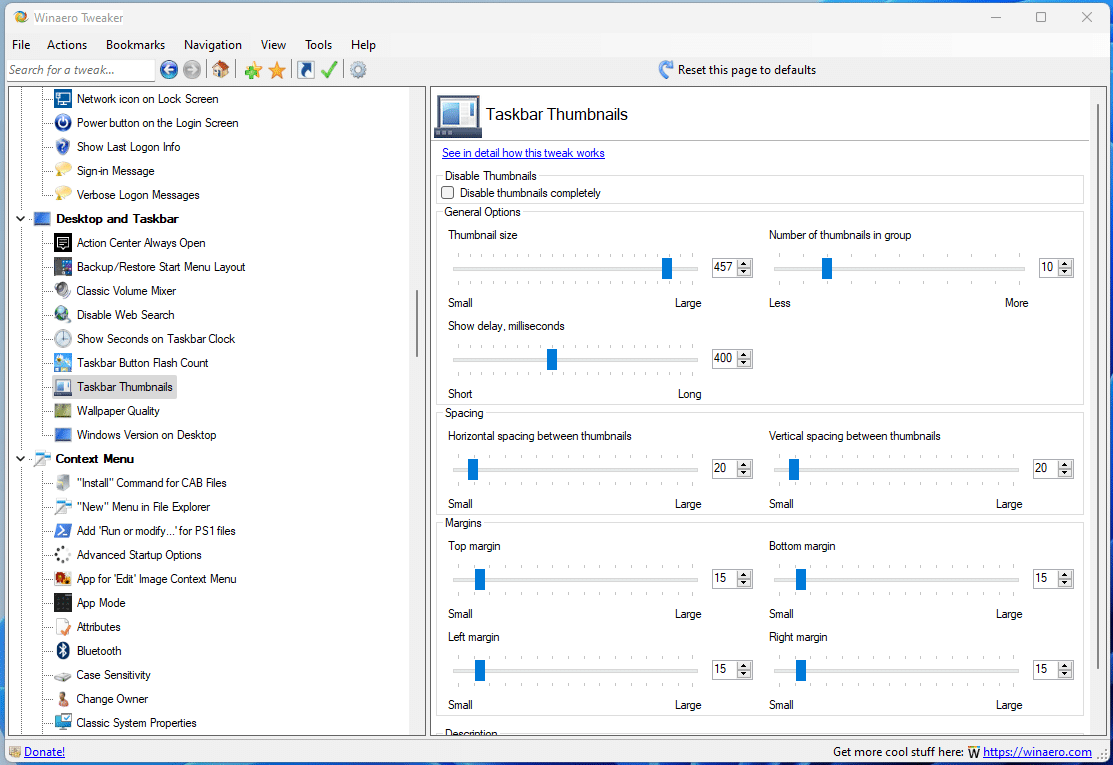The image size is (1113, 765).
Task: Click the Donate! link
Action: click(x=44, y=752)
